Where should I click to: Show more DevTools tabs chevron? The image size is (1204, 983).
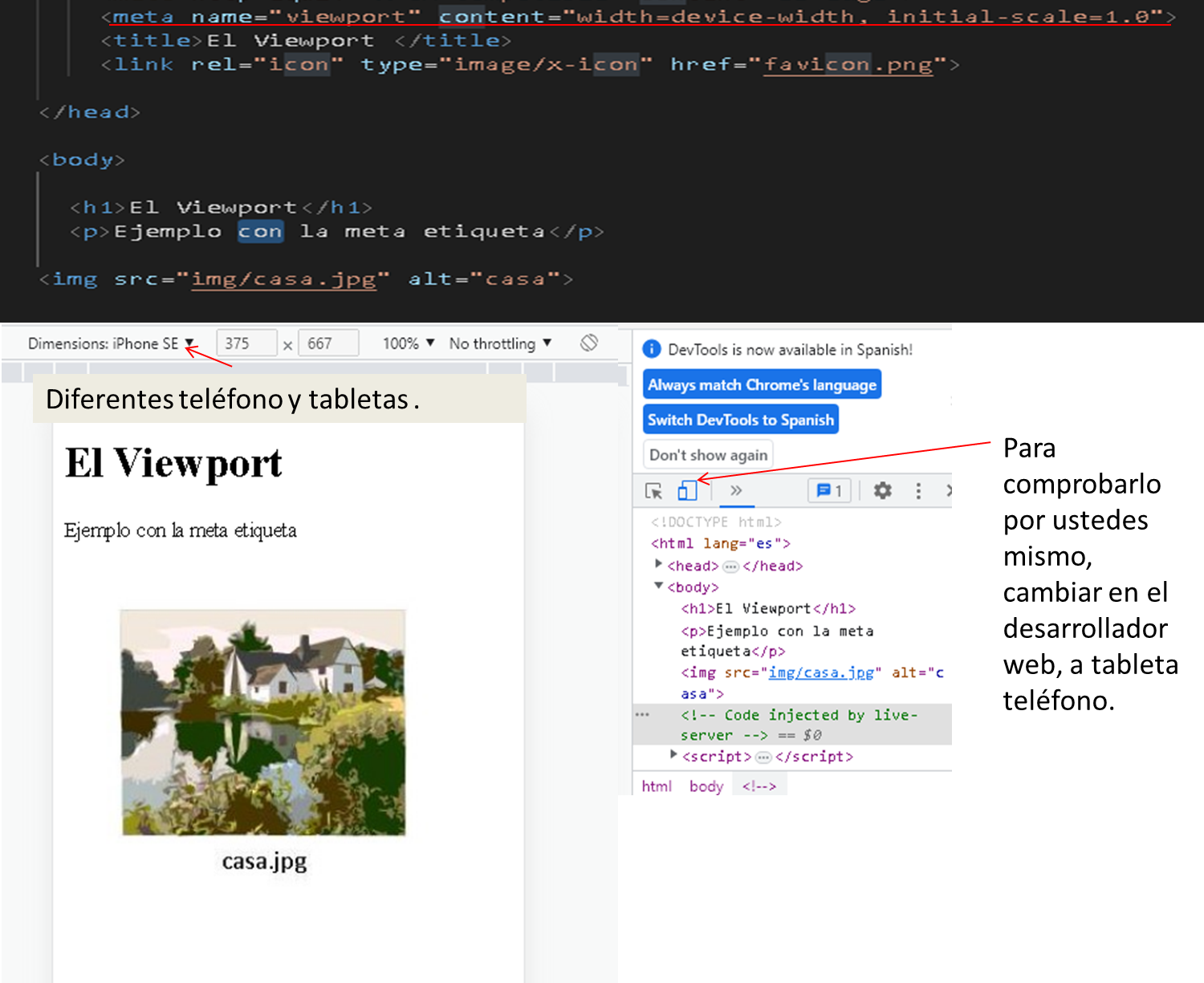click(x=736, y=490)
